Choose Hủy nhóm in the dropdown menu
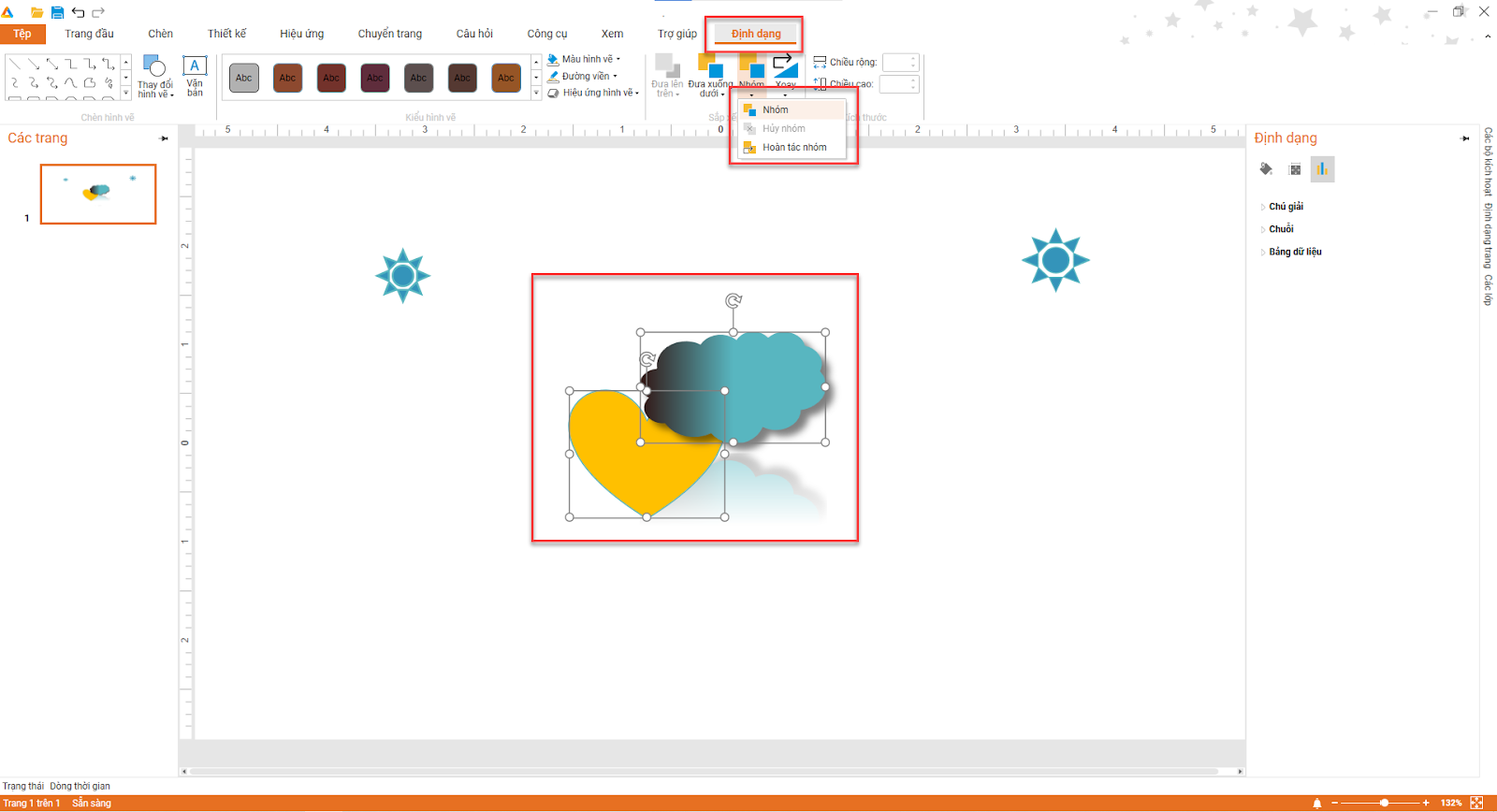The width and height of the screenshot is (1497, 812). [x=792, y=128]
